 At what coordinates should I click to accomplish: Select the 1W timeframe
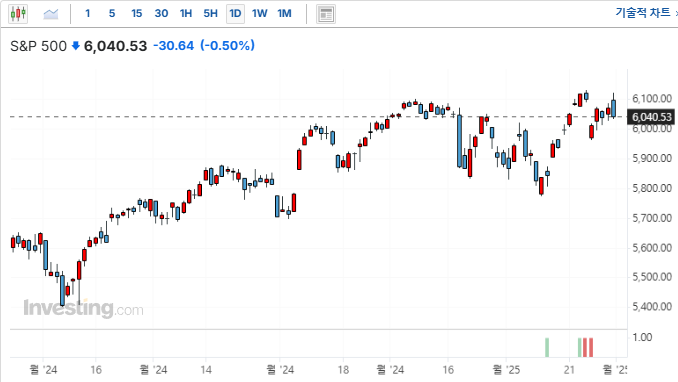[x=259, y=13]
